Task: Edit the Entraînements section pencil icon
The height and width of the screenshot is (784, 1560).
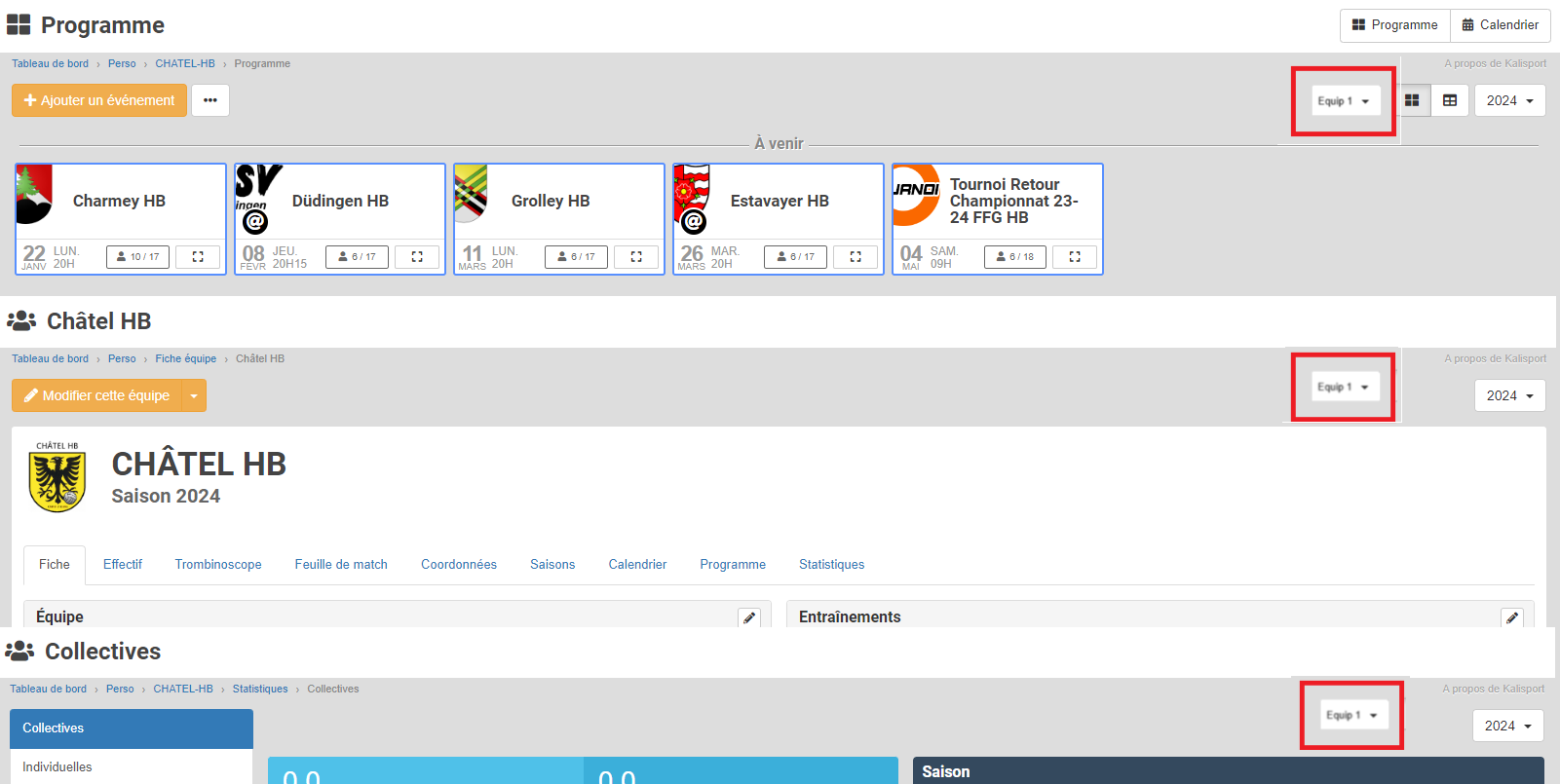Action: click(x=1512, y=617)
